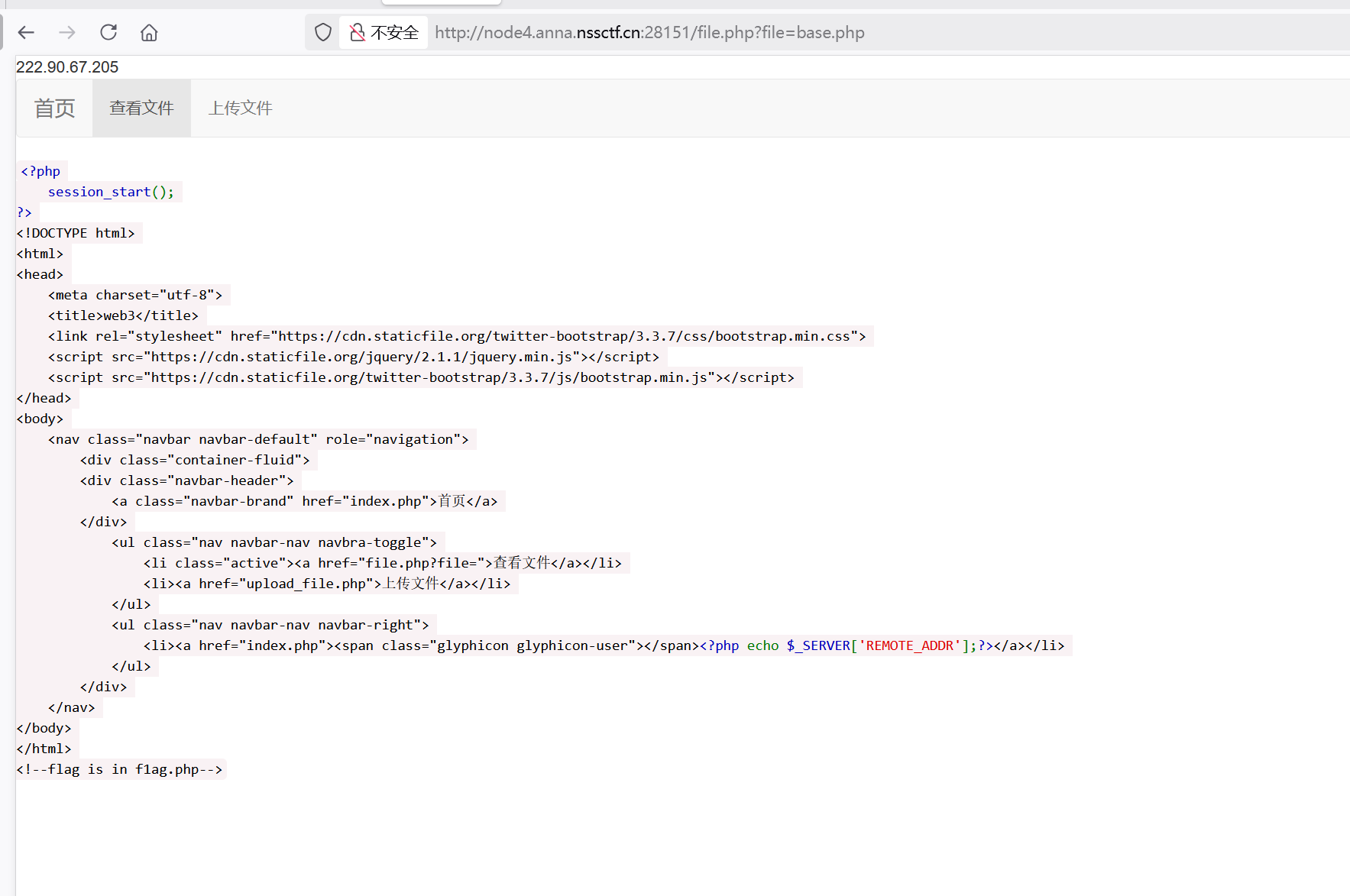Screen dimensions: 1350x896
Task: Click the <?php opening tag line
Action: click(40, 171)
